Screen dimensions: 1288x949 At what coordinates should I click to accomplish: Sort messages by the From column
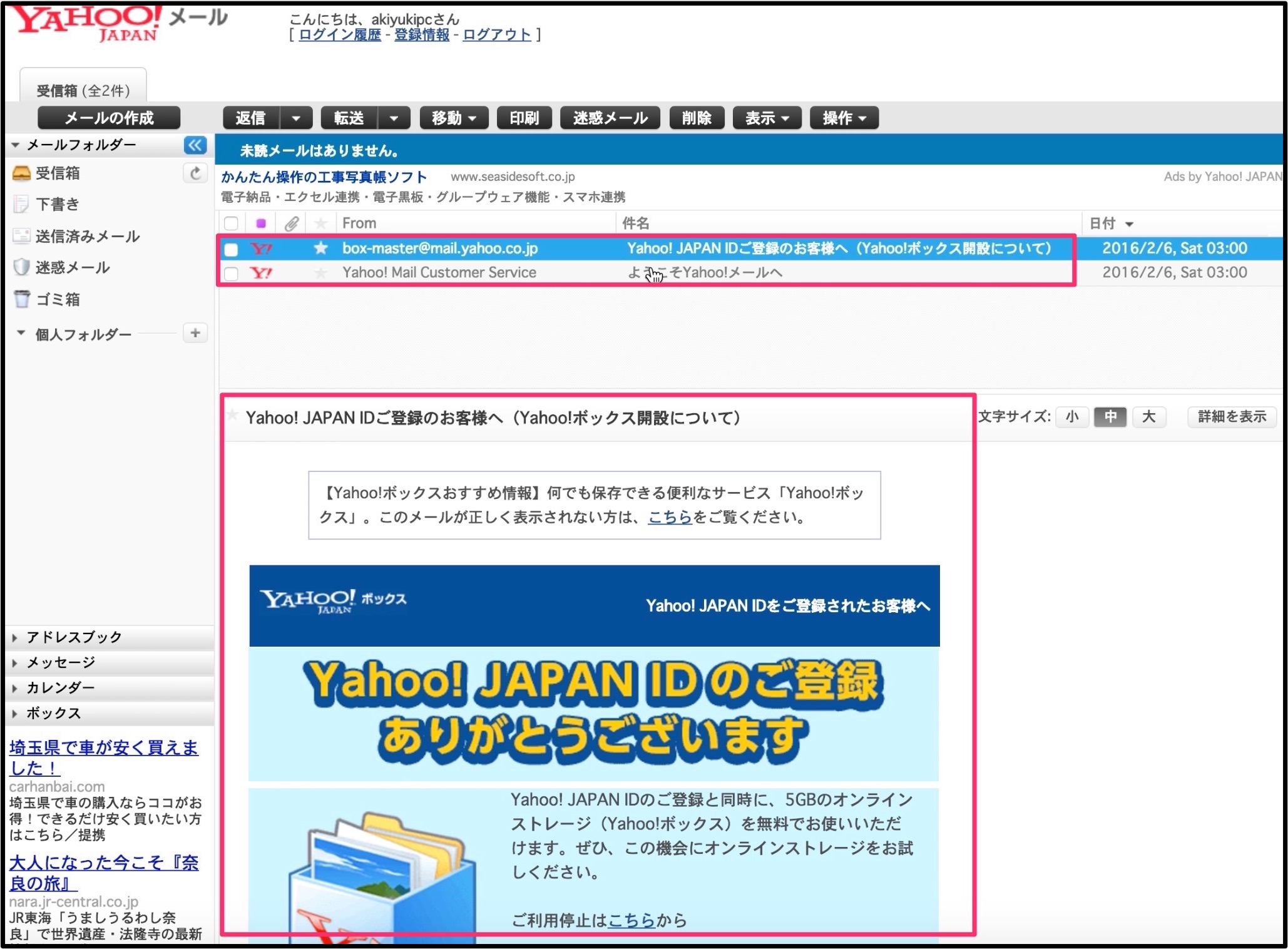click(359, 223)
